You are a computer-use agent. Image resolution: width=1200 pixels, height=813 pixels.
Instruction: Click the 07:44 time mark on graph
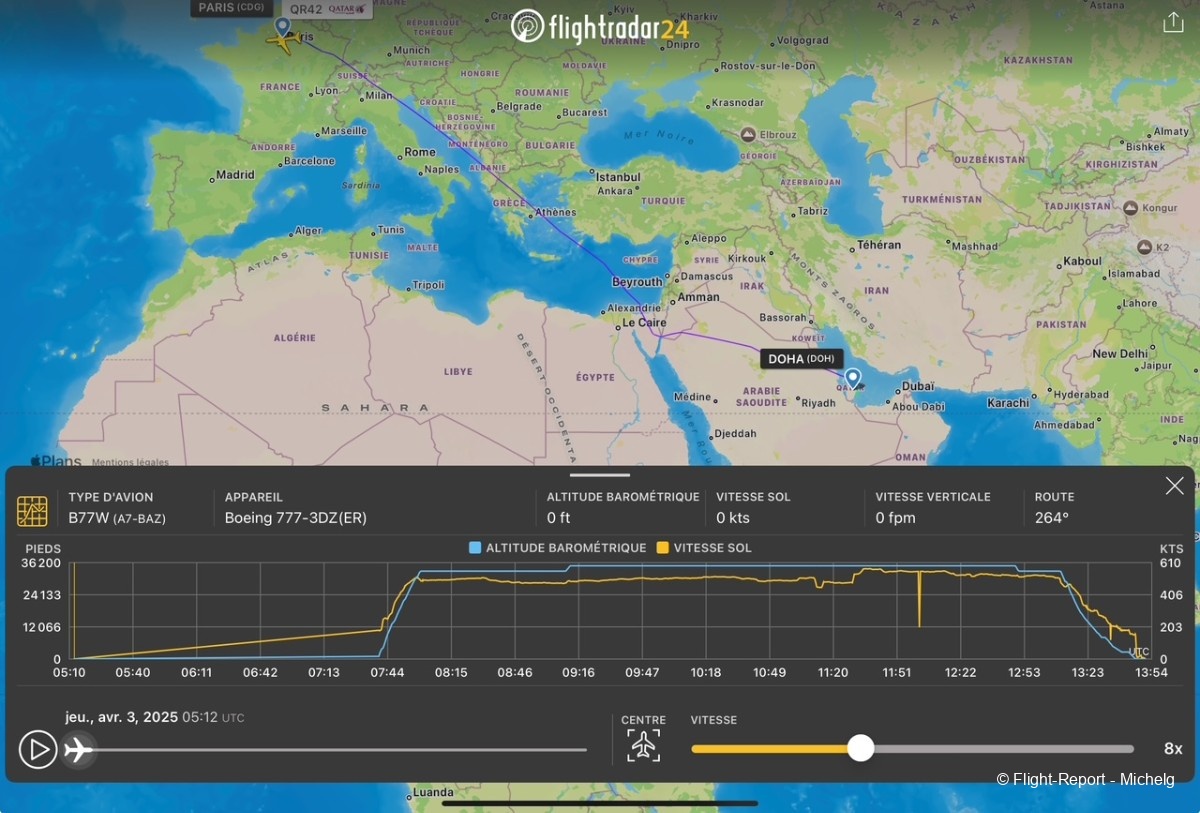point(388,673)
